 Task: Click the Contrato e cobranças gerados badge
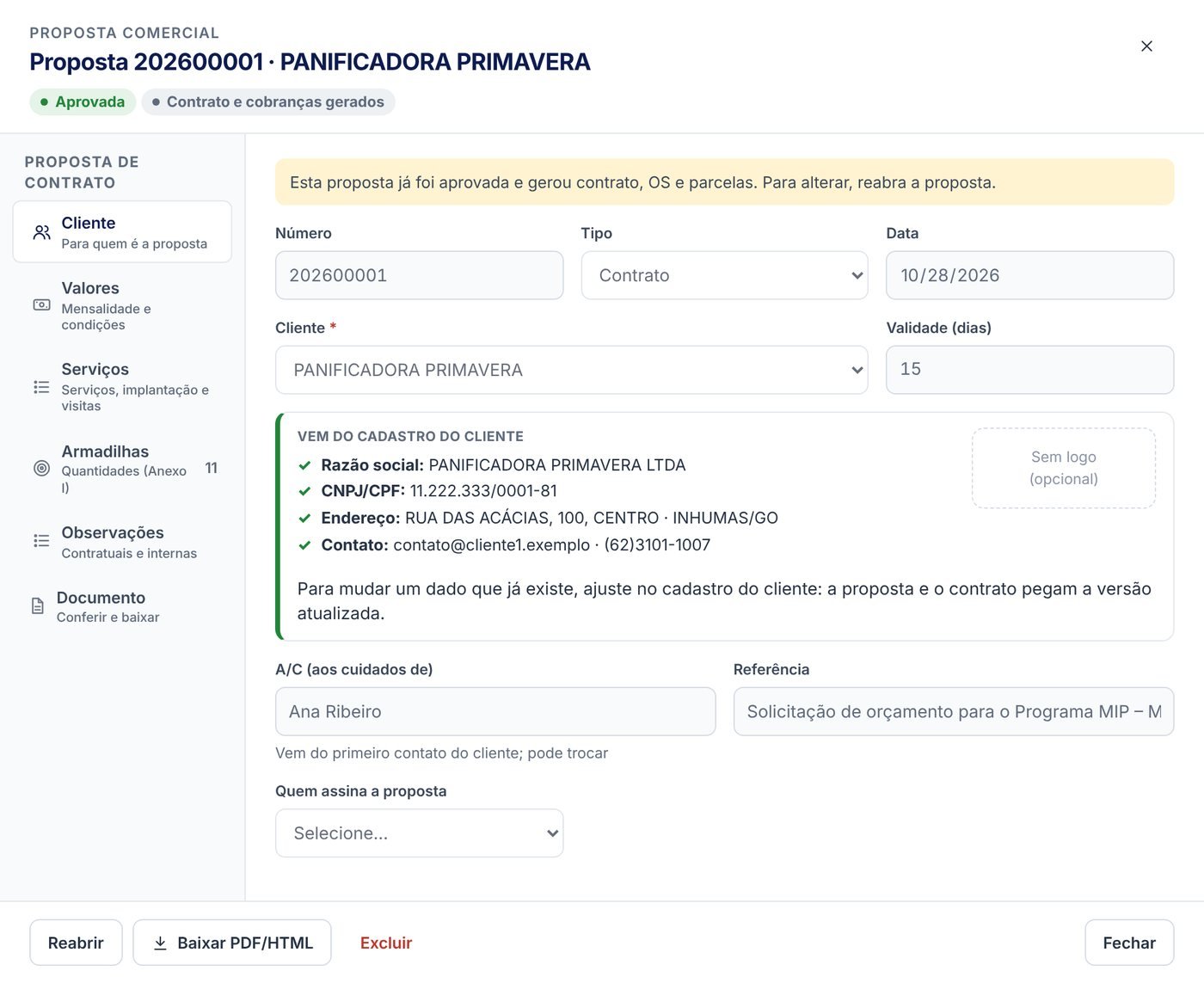[x=268, y=101]
